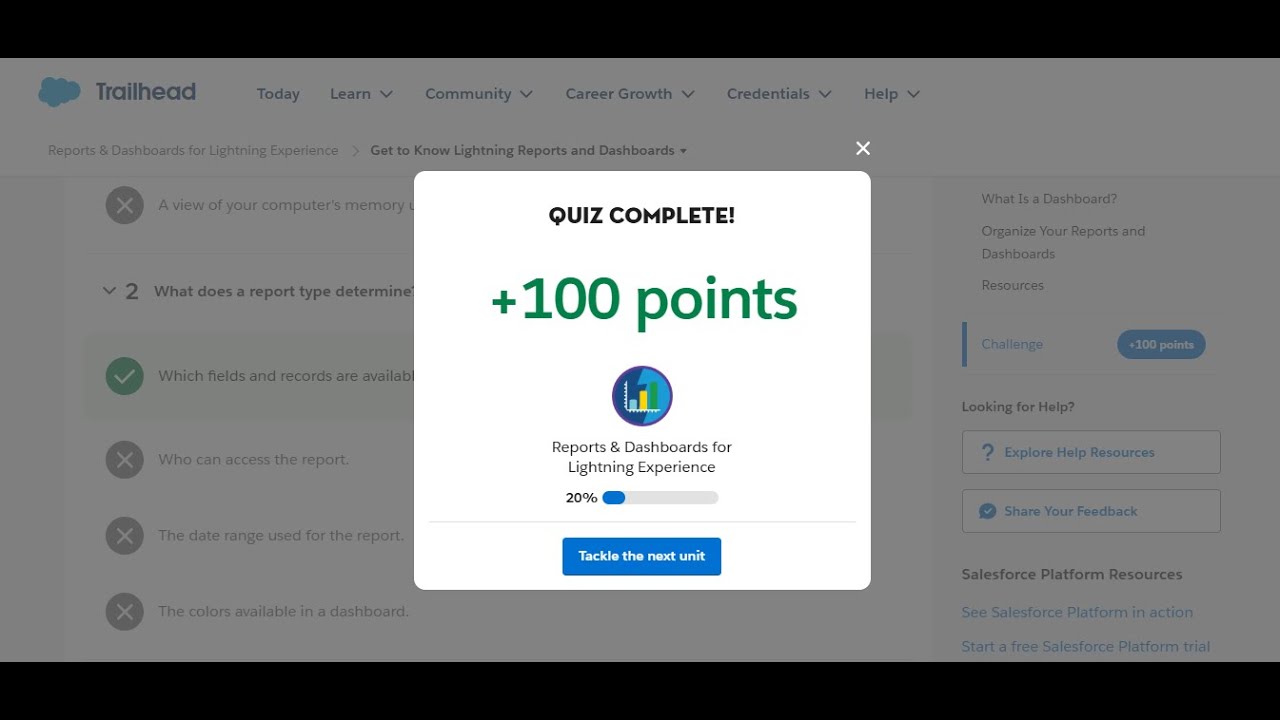The image size is (1280, 720).
Task: Click the 20% module progress bar
Action: [660, 497]
